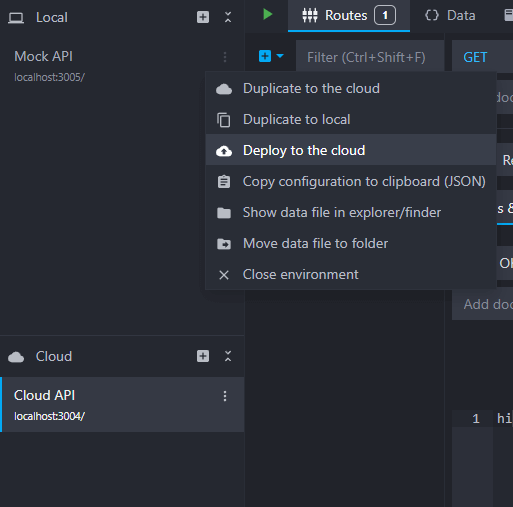
Task: Click the copy icon beside Duplicate to local
Action: click(x=224, y=120)
